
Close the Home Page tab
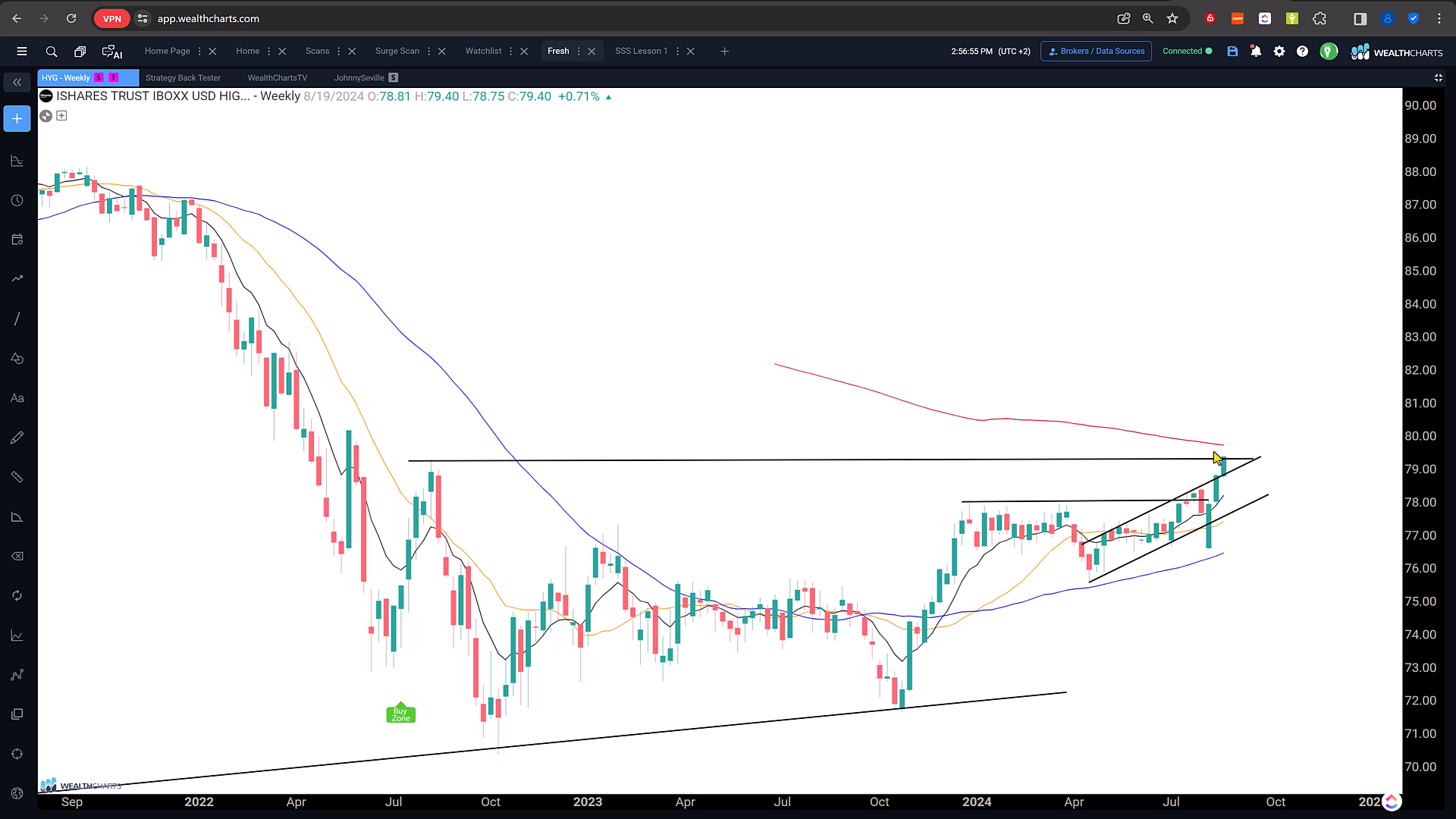click(x=212, y=52)
